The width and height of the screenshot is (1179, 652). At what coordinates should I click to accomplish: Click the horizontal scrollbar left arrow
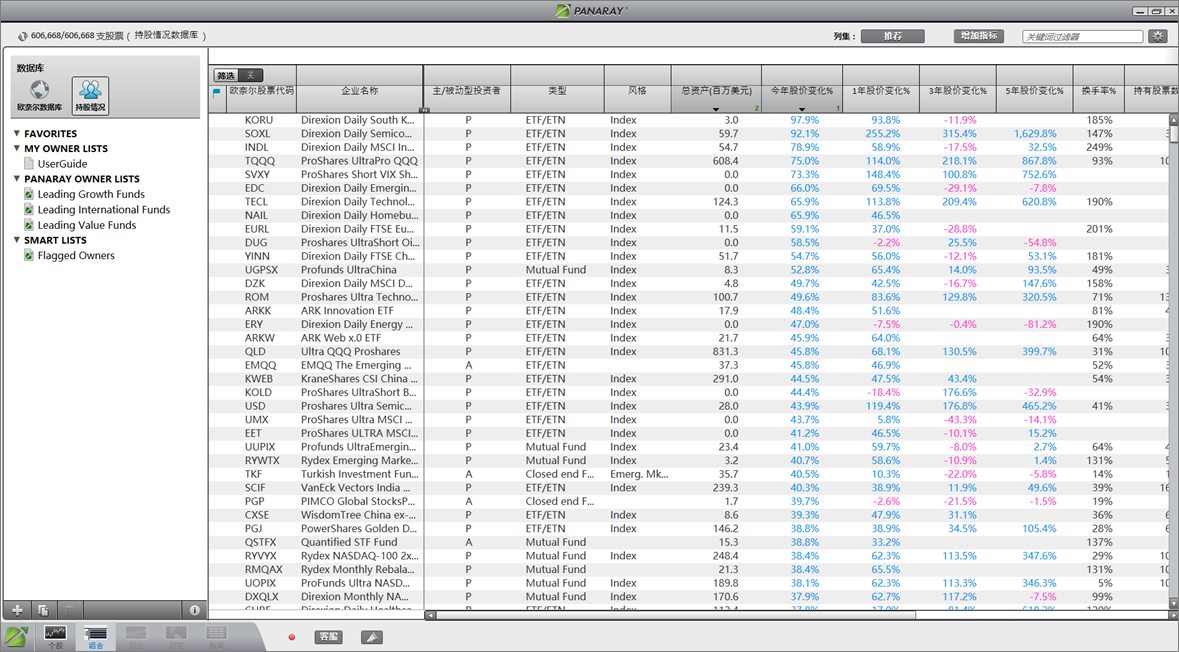pyautogui.click(x=431, y=615)
